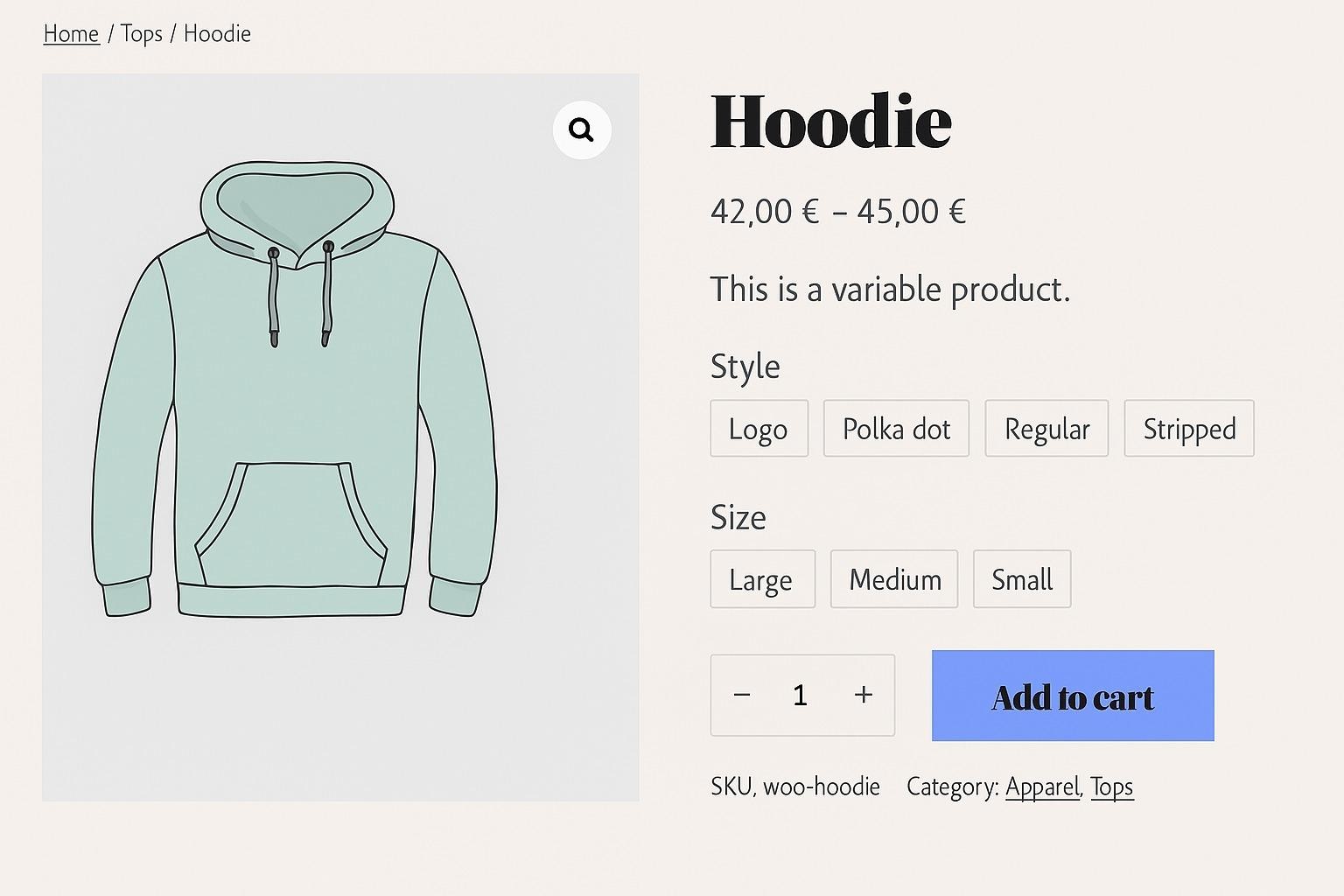Open the Home breadcrumb link

point(70,33)
